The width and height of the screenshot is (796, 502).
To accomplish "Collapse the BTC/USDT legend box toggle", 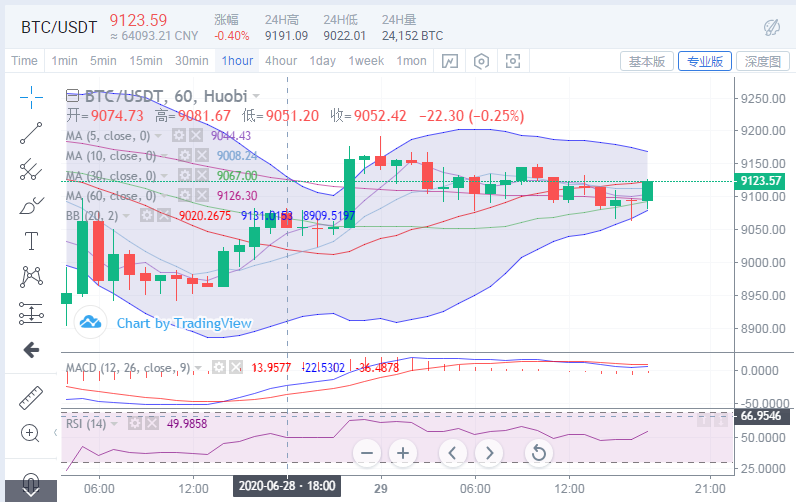I will (72, 96).
